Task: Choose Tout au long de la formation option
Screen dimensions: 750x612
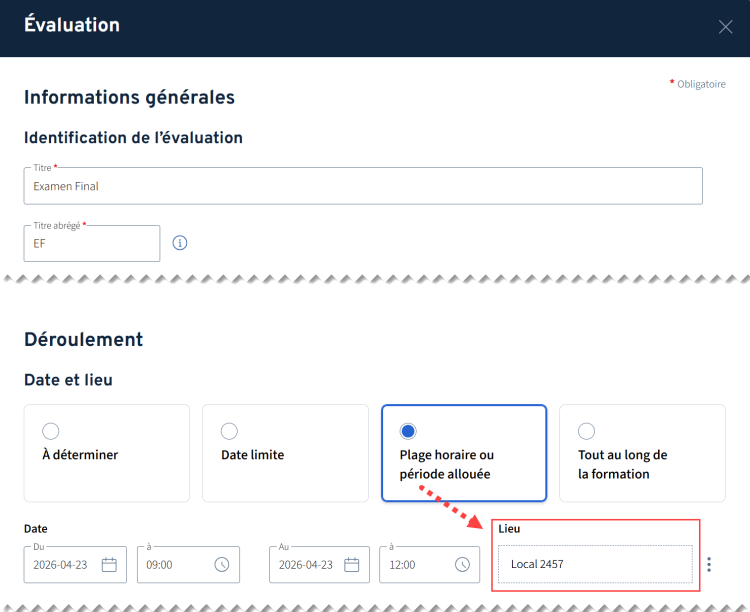Action: (587, 431)
